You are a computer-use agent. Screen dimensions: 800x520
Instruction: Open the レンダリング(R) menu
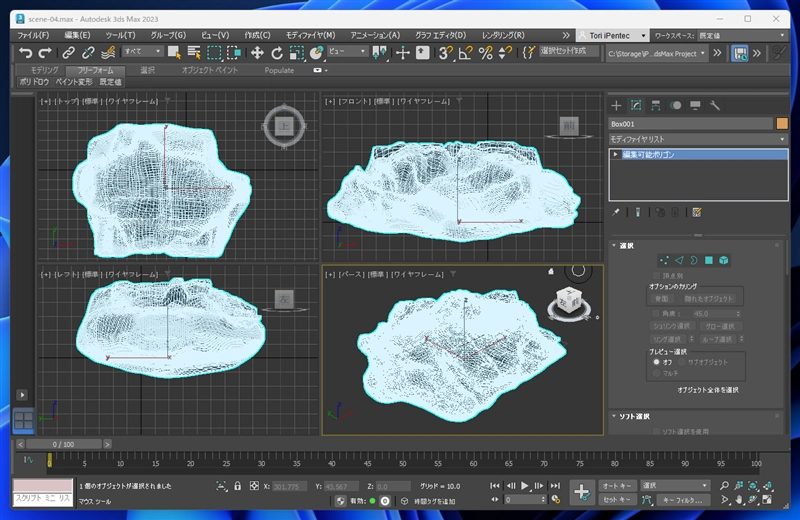[x=503, y=35]
